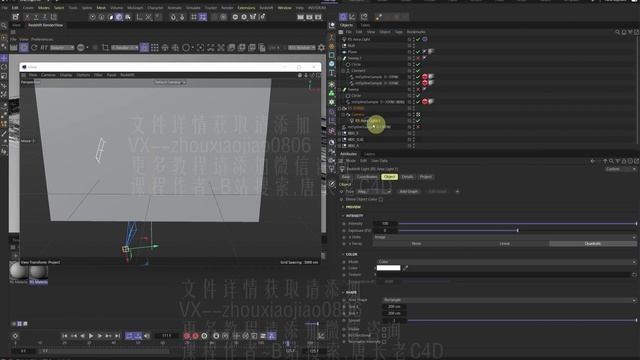The height and width of the screenshot is (360, 640).
Task: Click the Object Manager search icon
Action: click(x=617, y=32)
